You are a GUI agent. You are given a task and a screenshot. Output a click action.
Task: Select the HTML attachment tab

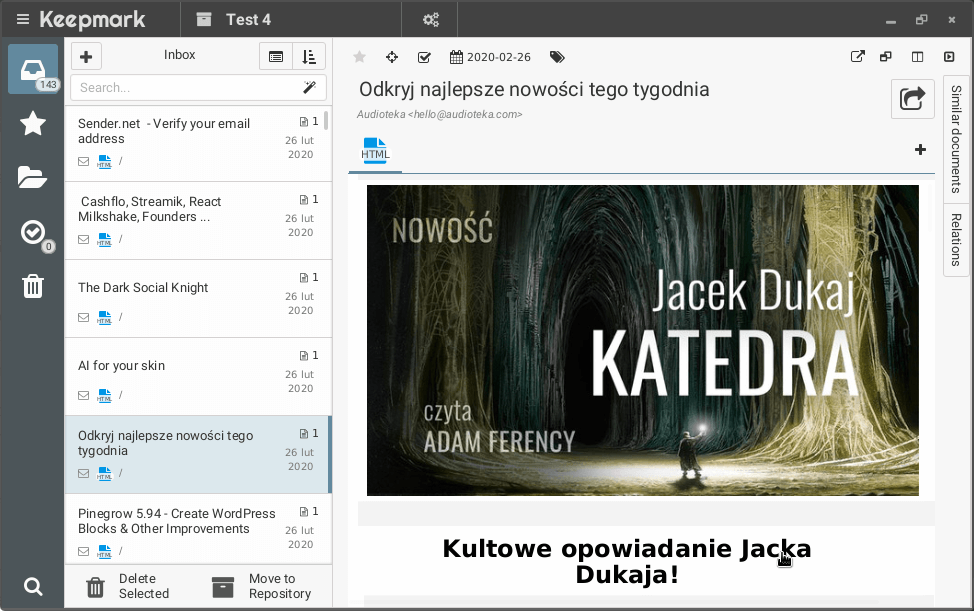pos(375,150)
